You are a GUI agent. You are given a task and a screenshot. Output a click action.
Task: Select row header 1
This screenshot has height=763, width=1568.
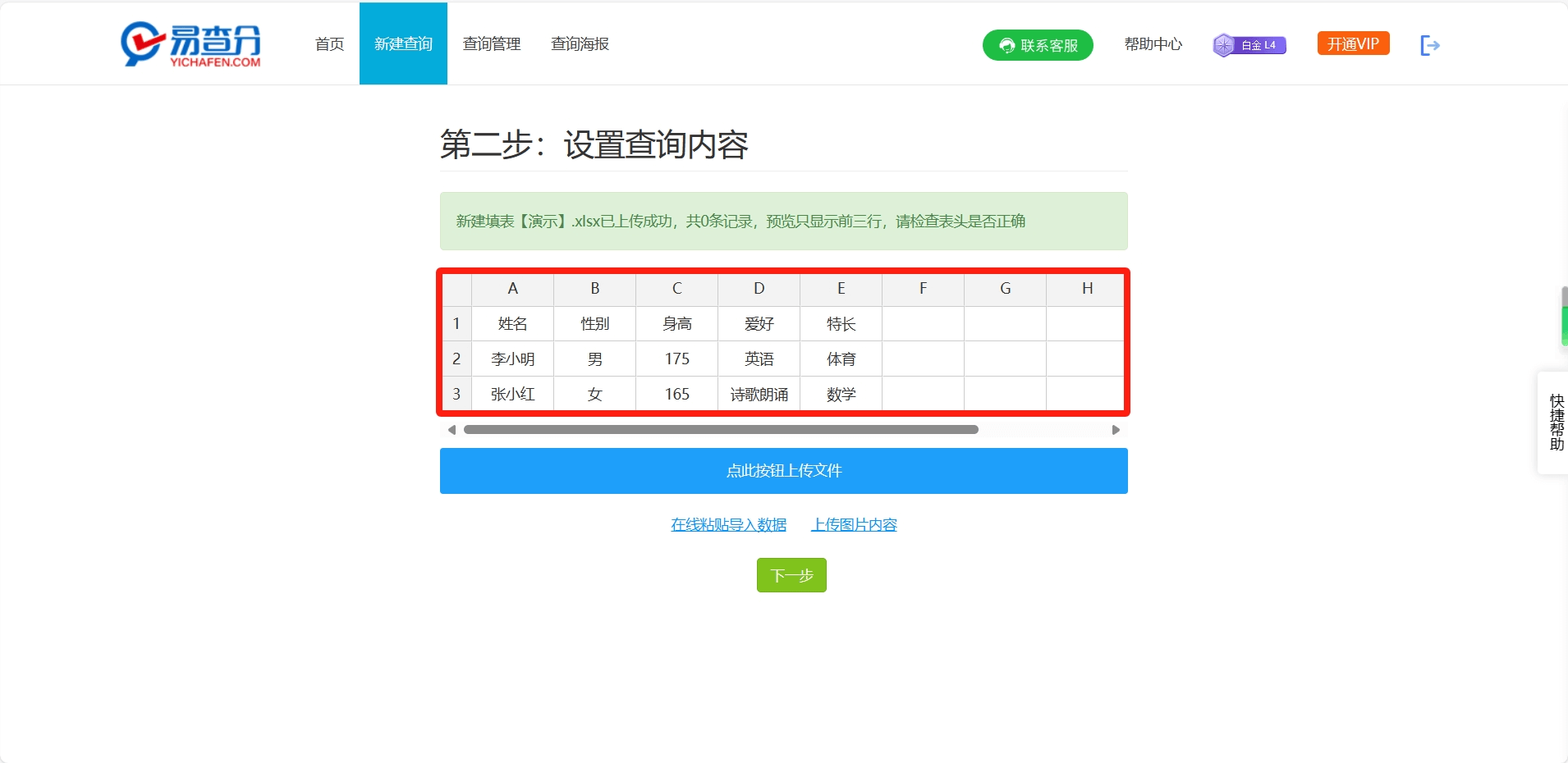pyautogui.click(x=456, y=324)
